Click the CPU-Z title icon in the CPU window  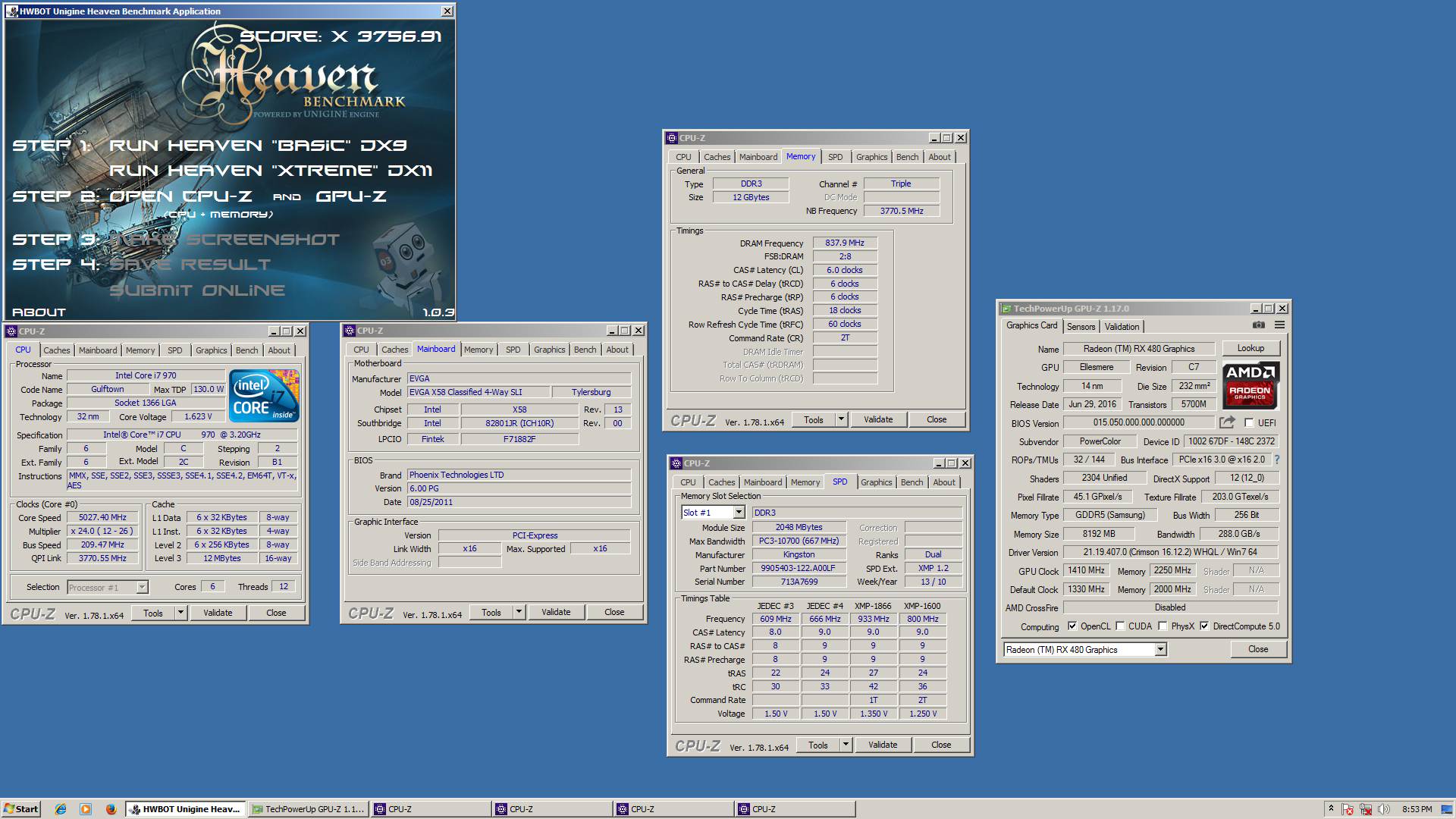pyautogui.click(x=11, y=331)
